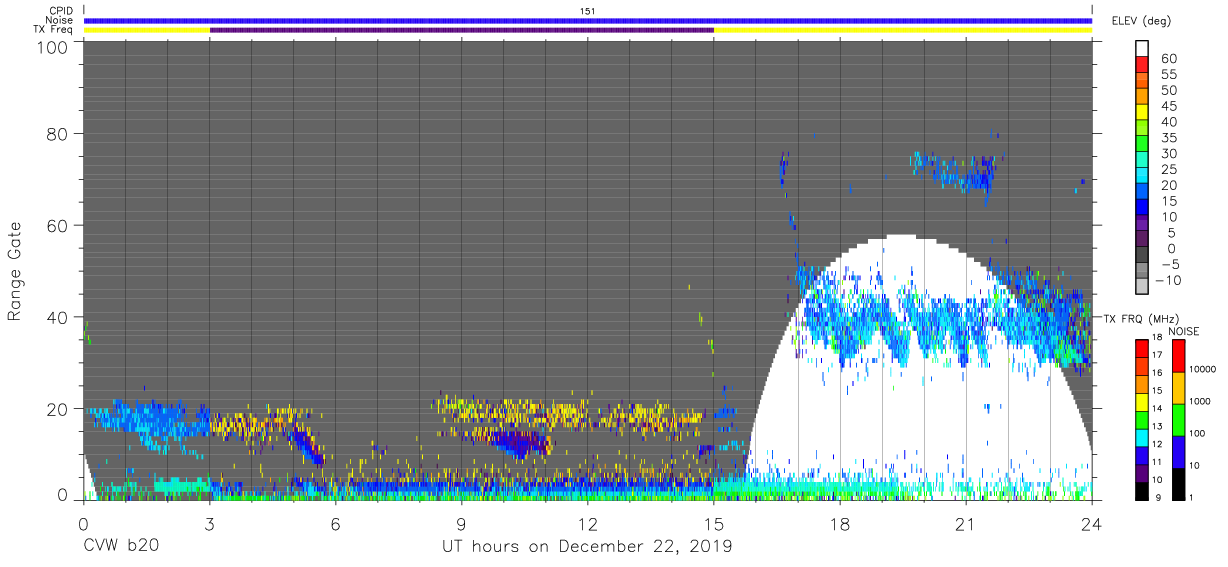The width and height of the screenshot is (1228, 567).
Task: Click the "18" hour x-axis label
Action: point(840,523)
